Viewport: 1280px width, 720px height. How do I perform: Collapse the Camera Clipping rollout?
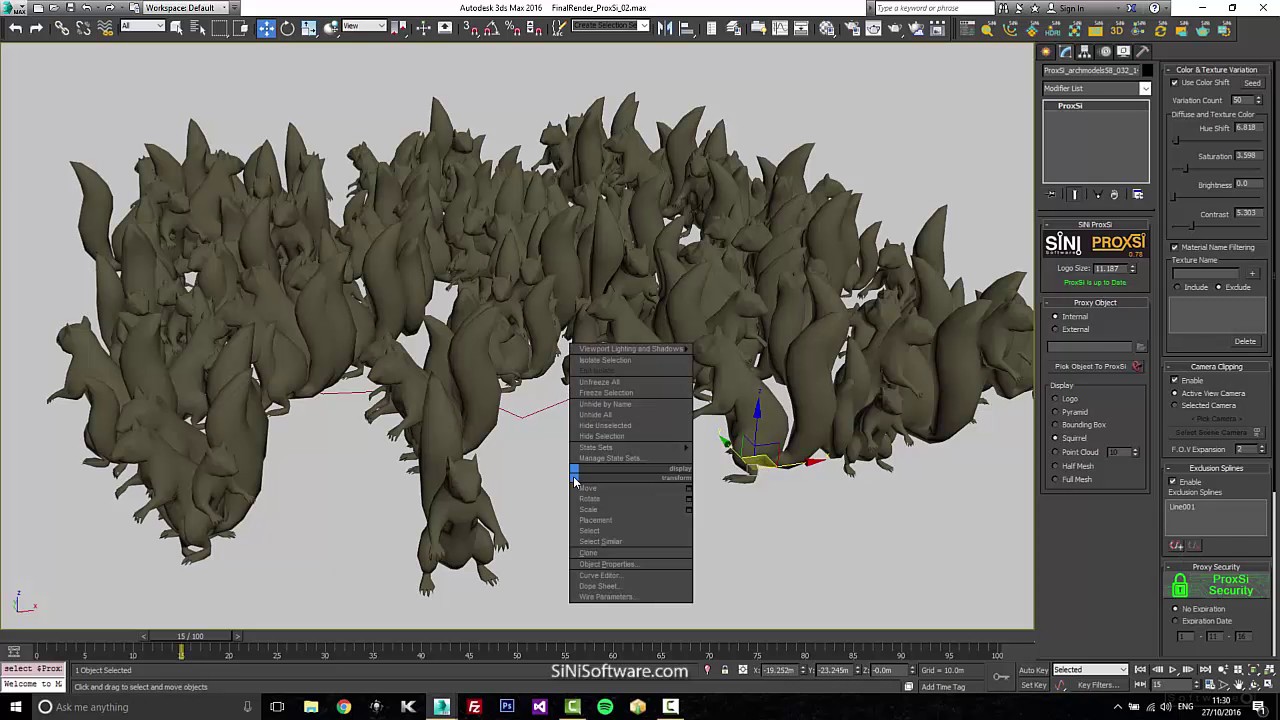click(x=1216, y=367)
